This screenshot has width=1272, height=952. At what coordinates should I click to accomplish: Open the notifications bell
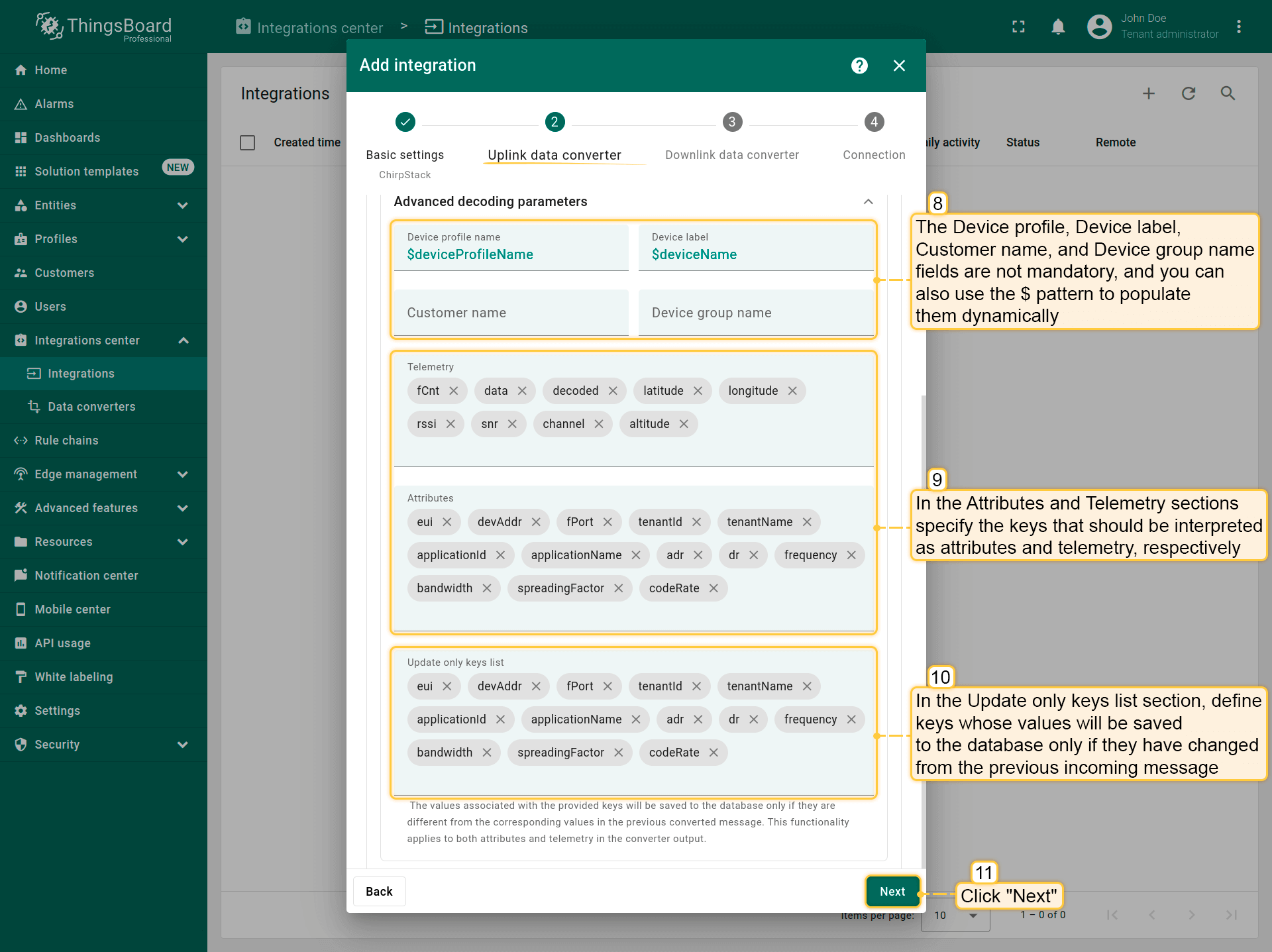[1058, 27]
